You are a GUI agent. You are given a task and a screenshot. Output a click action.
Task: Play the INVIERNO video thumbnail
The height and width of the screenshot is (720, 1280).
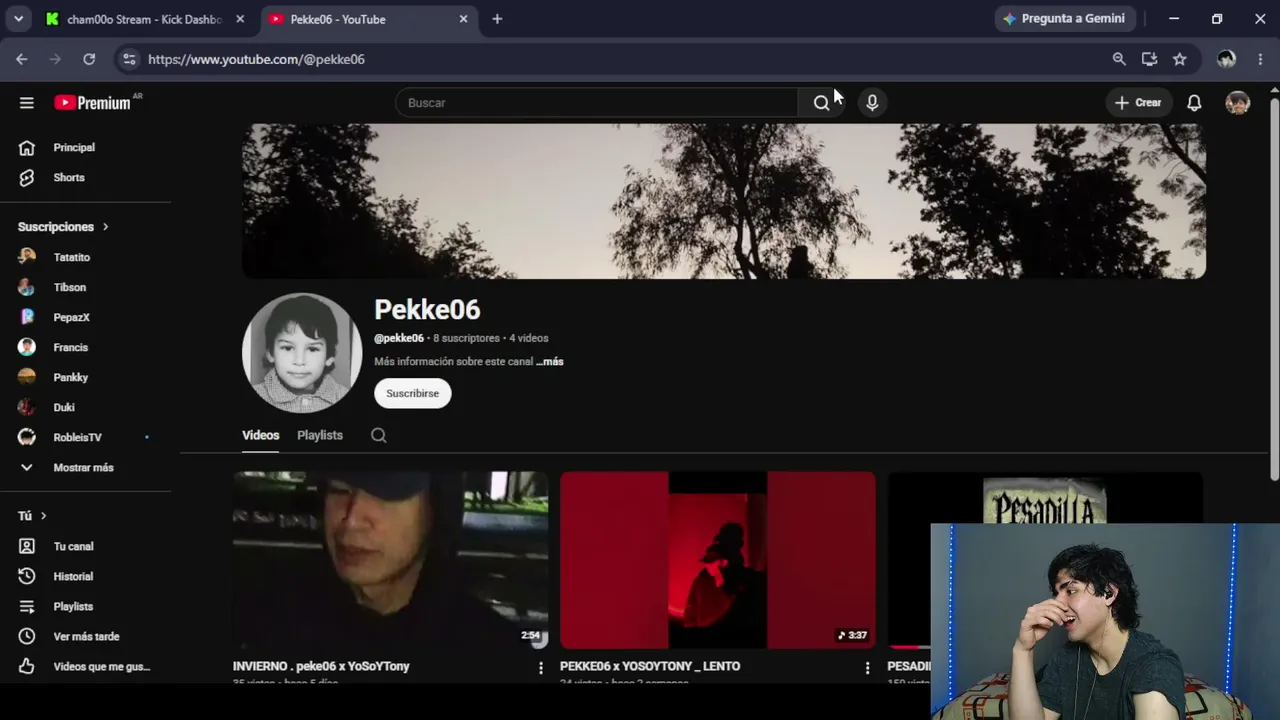(x=390, y=560)
